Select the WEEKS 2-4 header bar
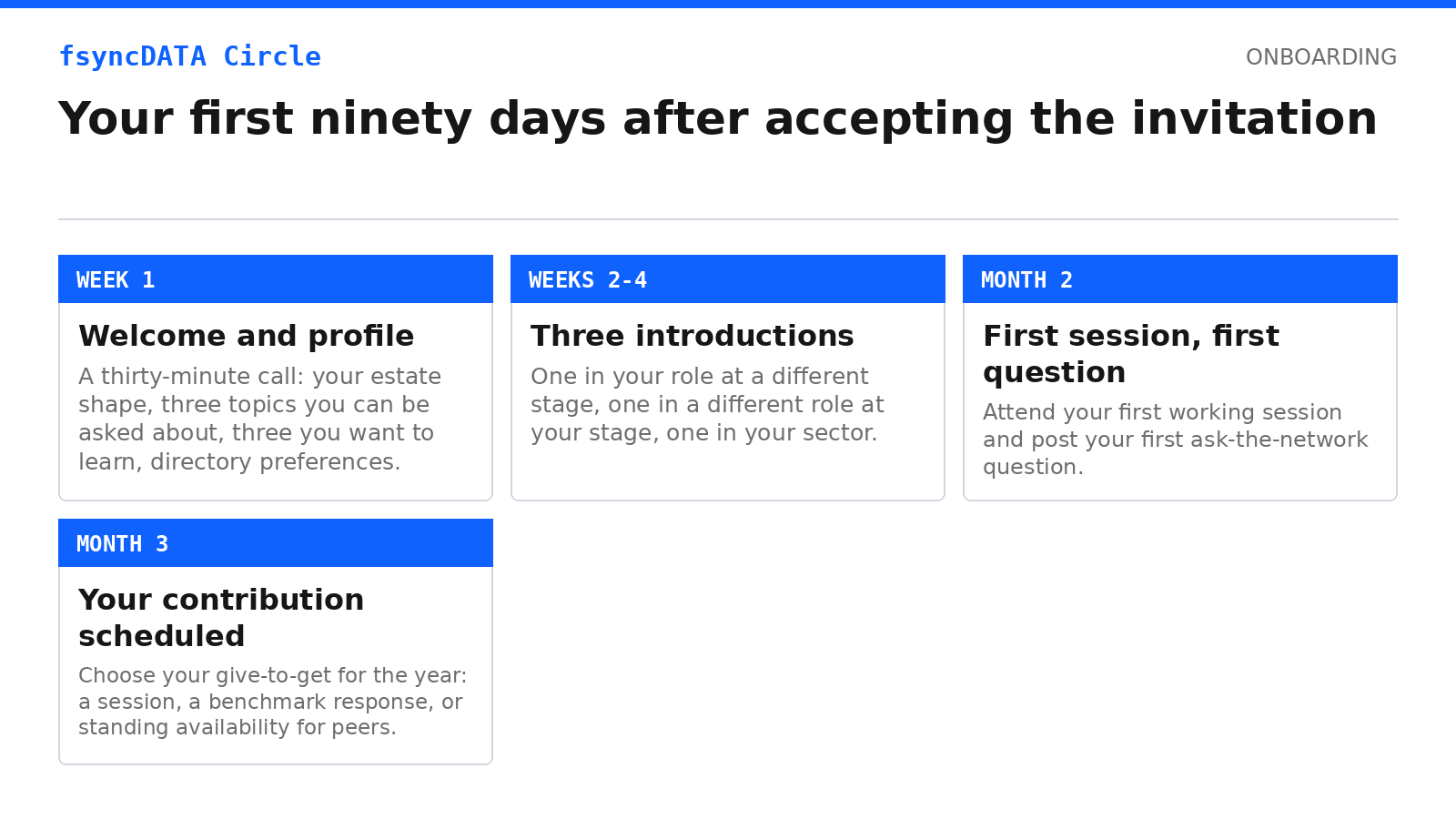This screenshot has height=819, width=1456. coord(728,279)
